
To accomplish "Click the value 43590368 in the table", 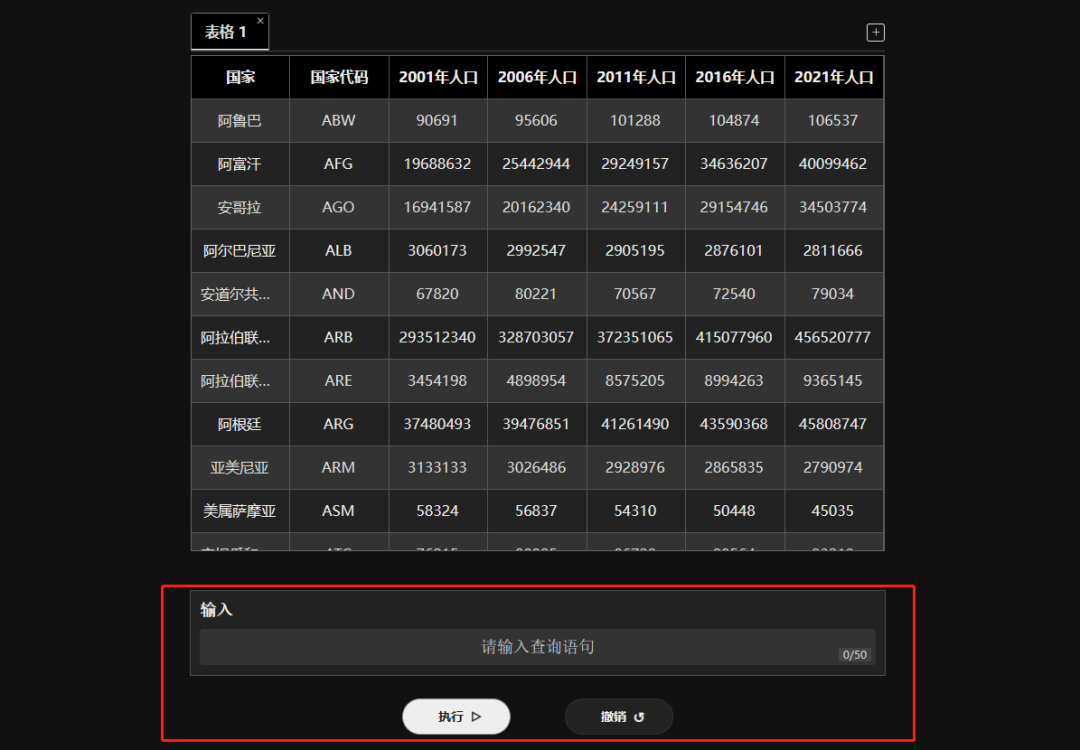I will pos(734,424).
